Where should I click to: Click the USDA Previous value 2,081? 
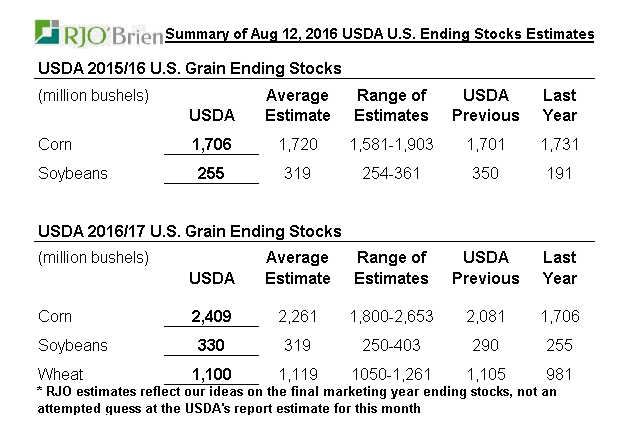(x=485, y=317)
